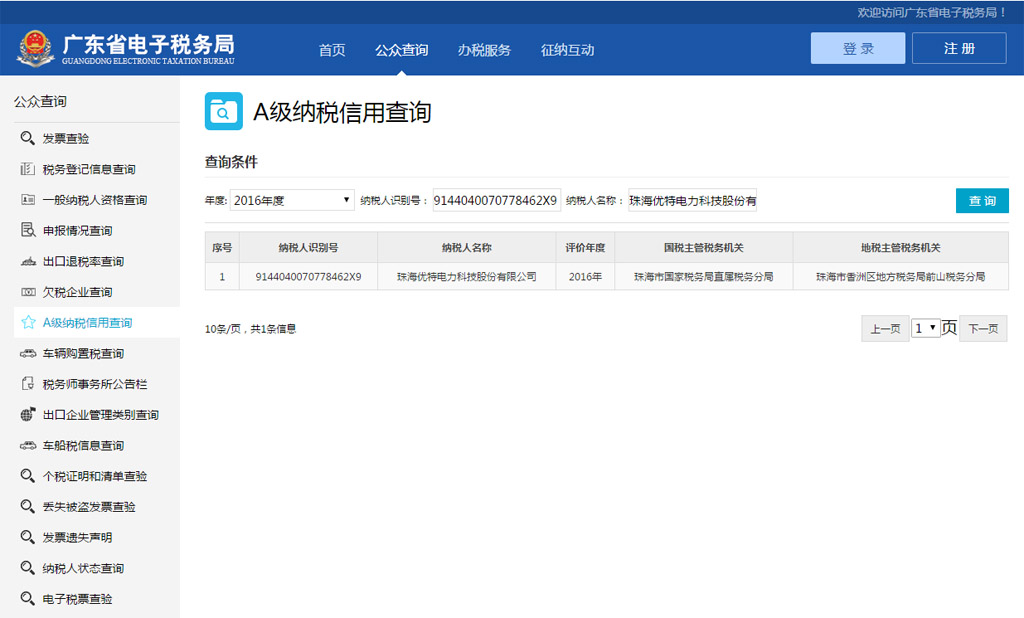1024x618 pixels.
Task: Go to the 征纳互动 menu
Action: click(567, 50)
